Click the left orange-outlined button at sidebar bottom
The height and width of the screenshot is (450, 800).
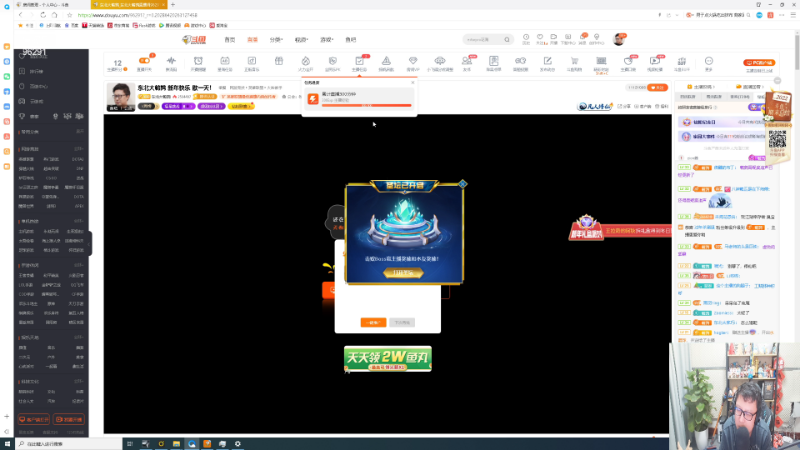pyautogui.click(x=34, y=419)
